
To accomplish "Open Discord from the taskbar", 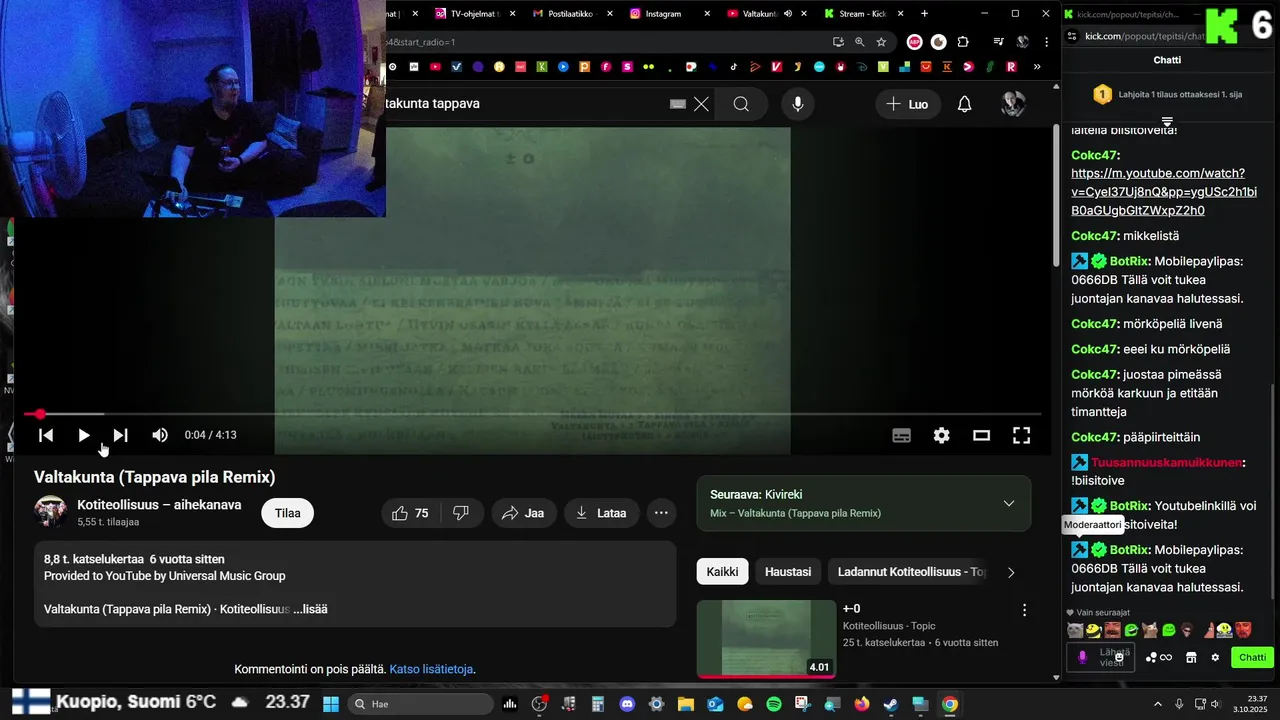I will (627, 704).
